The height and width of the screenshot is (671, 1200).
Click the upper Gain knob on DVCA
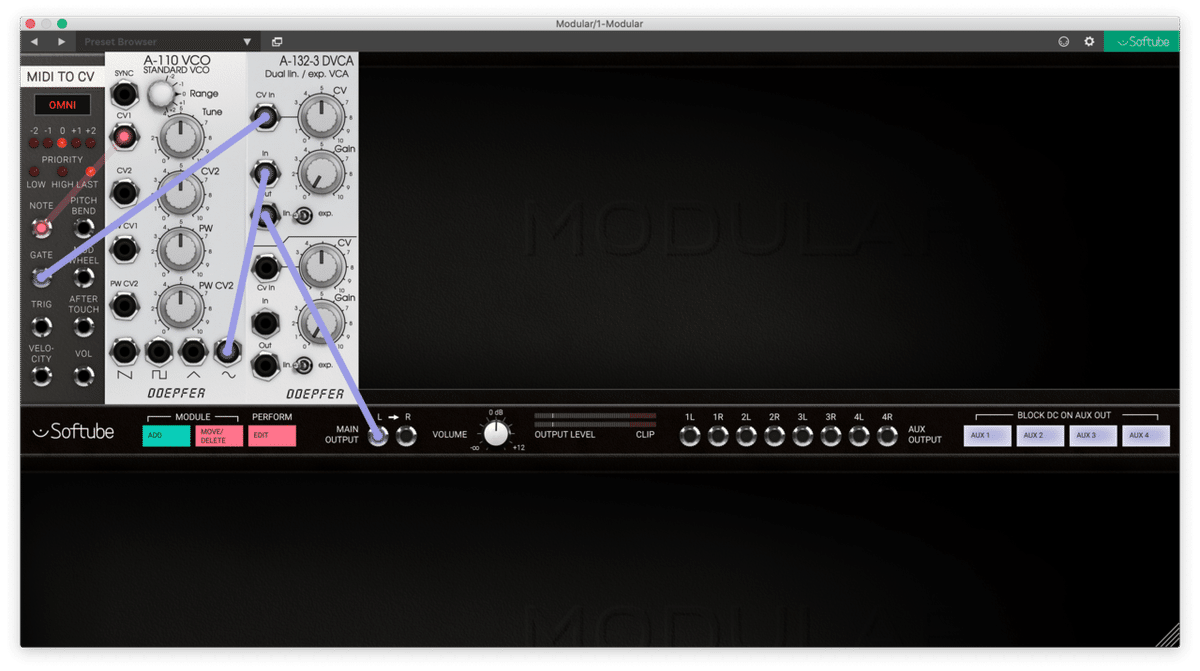[320, 174]
